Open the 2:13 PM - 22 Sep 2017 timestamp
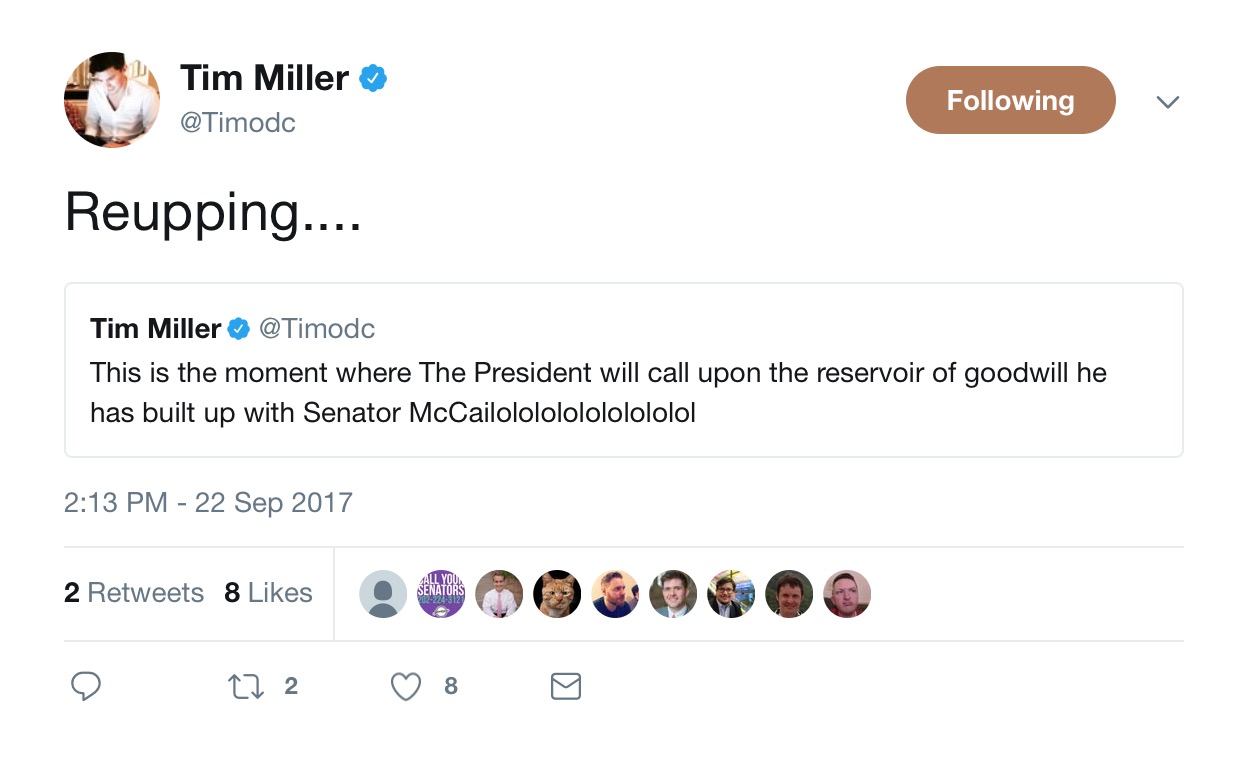 tap(208, 502)
